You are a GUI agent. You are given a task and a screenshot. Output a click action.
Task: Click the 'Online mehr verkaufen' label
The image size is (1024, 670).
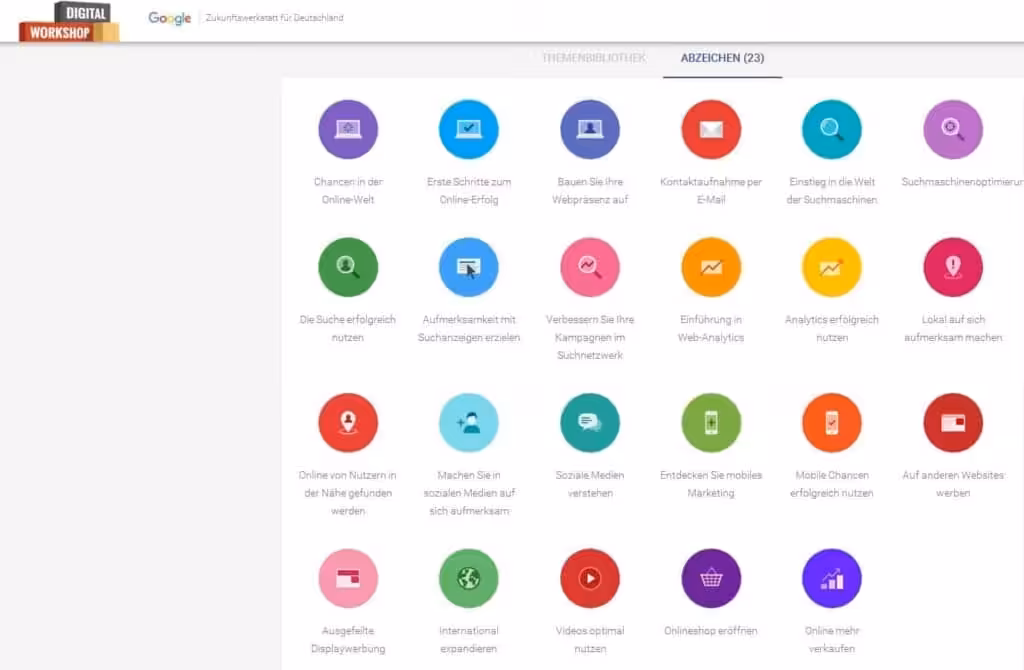point(832,639)
